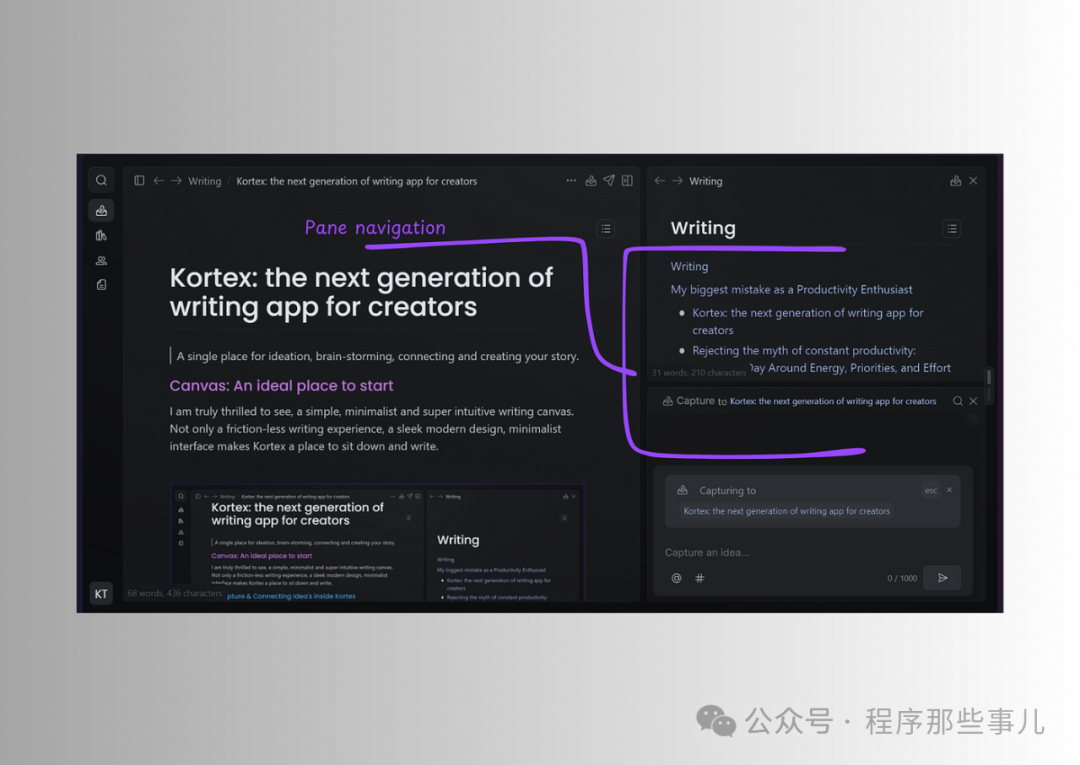Toggle the split pane layout icon

(627, 180)
